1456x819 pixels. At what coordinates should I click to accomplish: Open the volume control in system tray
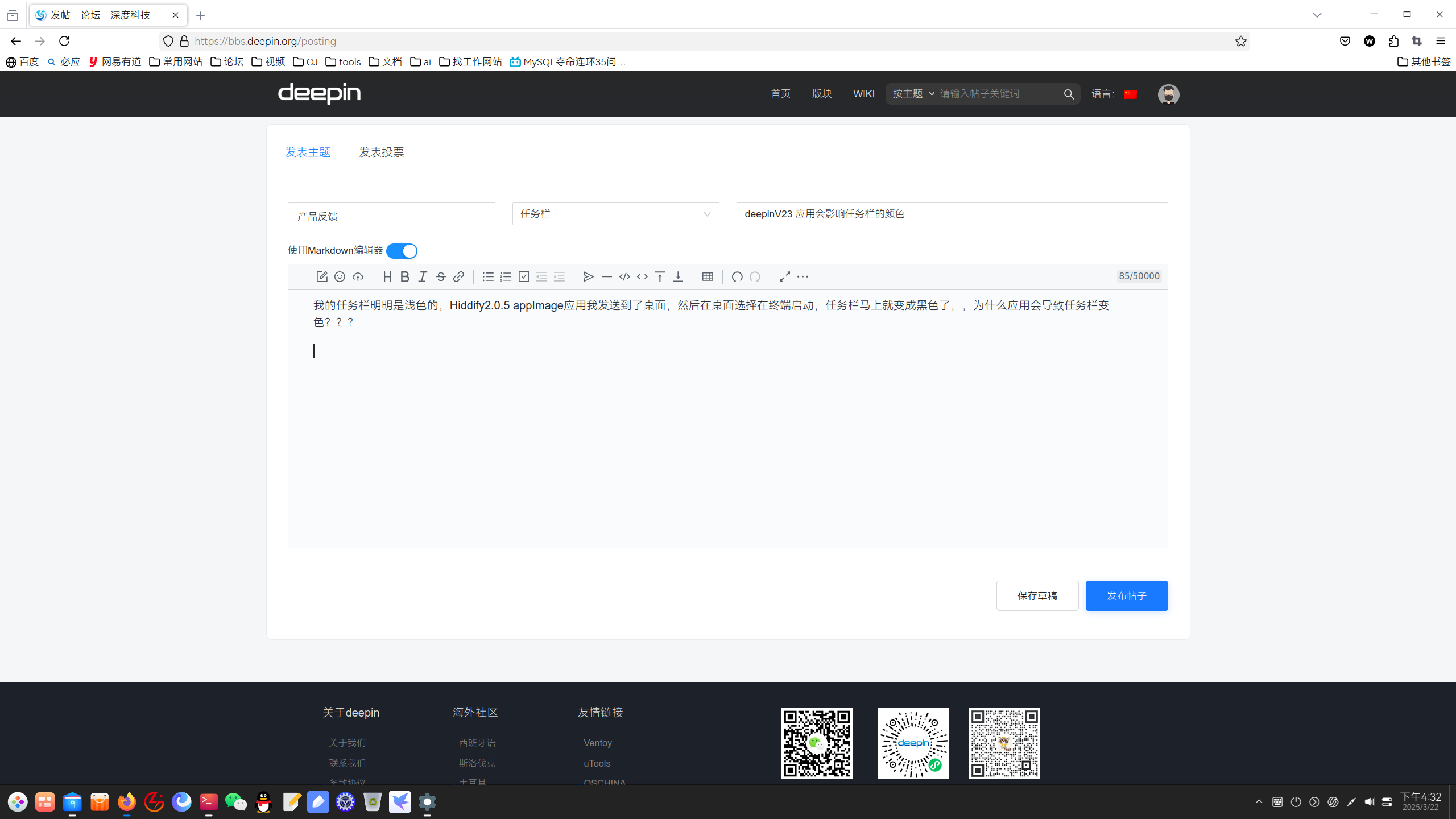1369,802
